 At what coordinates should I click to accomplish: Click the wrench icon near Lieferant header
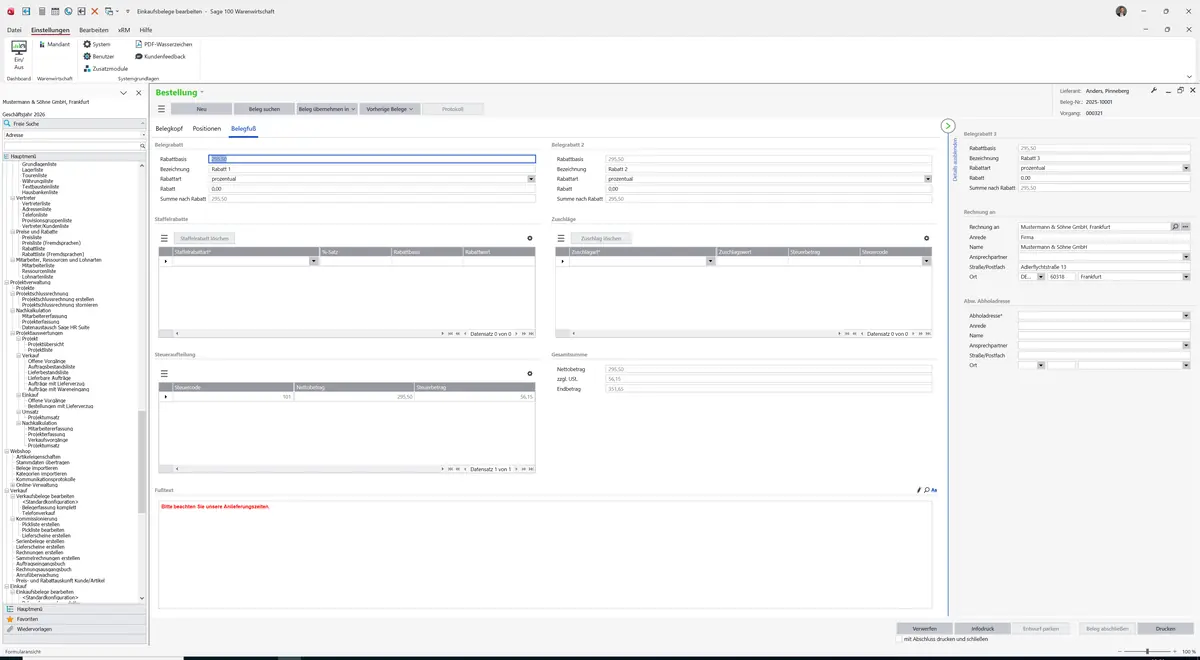tap(1154, 91)
